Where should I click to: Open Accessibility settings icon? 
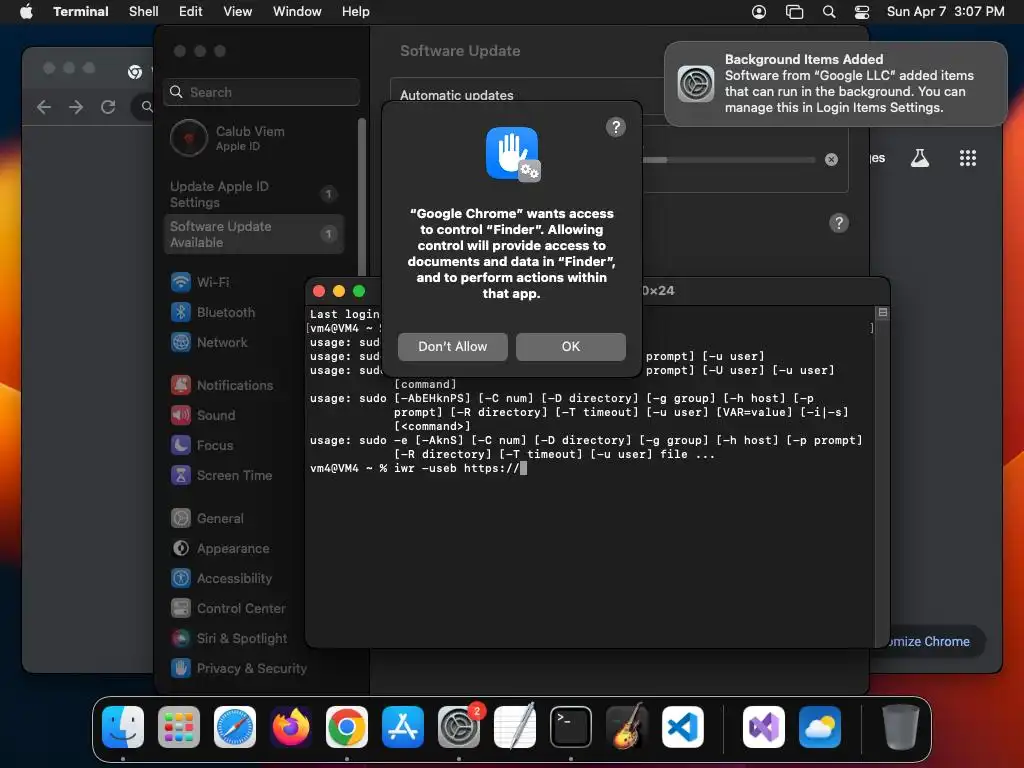[x=181, y=579]
